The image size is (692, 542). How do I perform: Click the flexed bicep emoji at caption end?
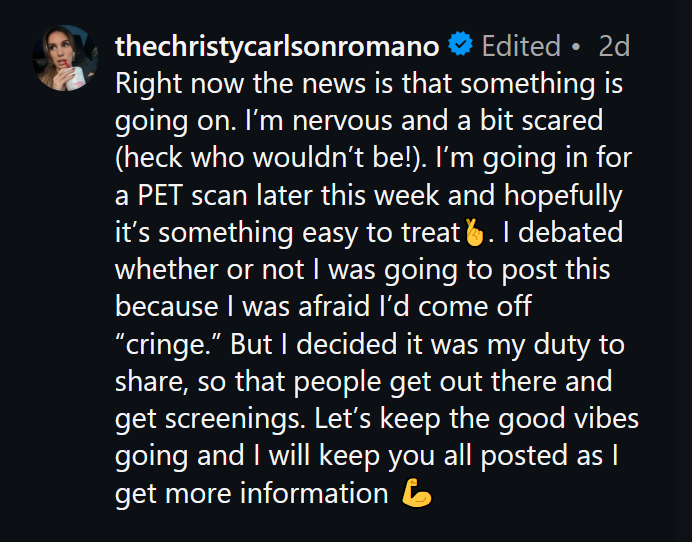pyautogui.click(x=415, y=495)
